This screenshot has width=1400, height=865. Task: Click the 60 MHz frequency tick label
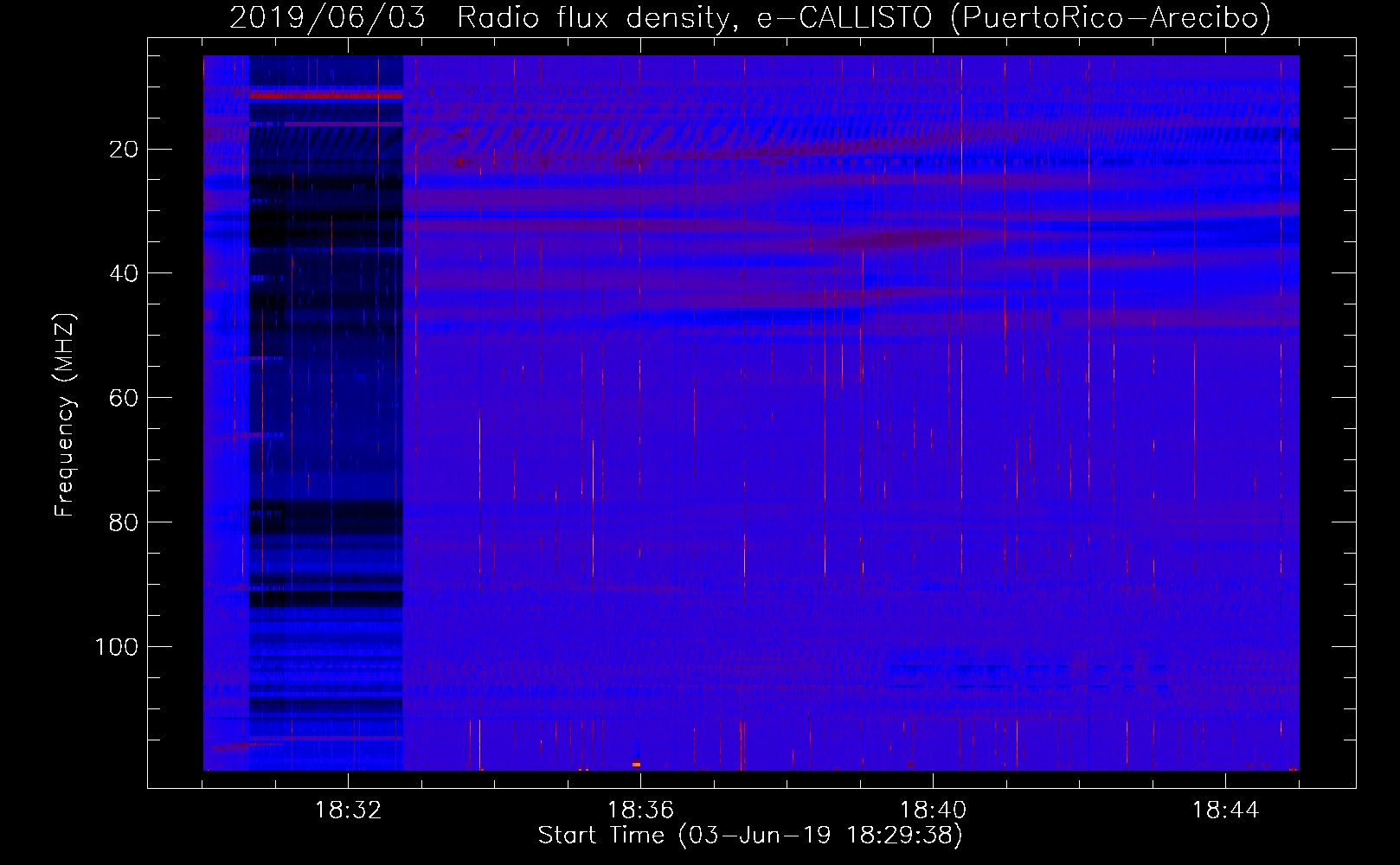point(122,398)
